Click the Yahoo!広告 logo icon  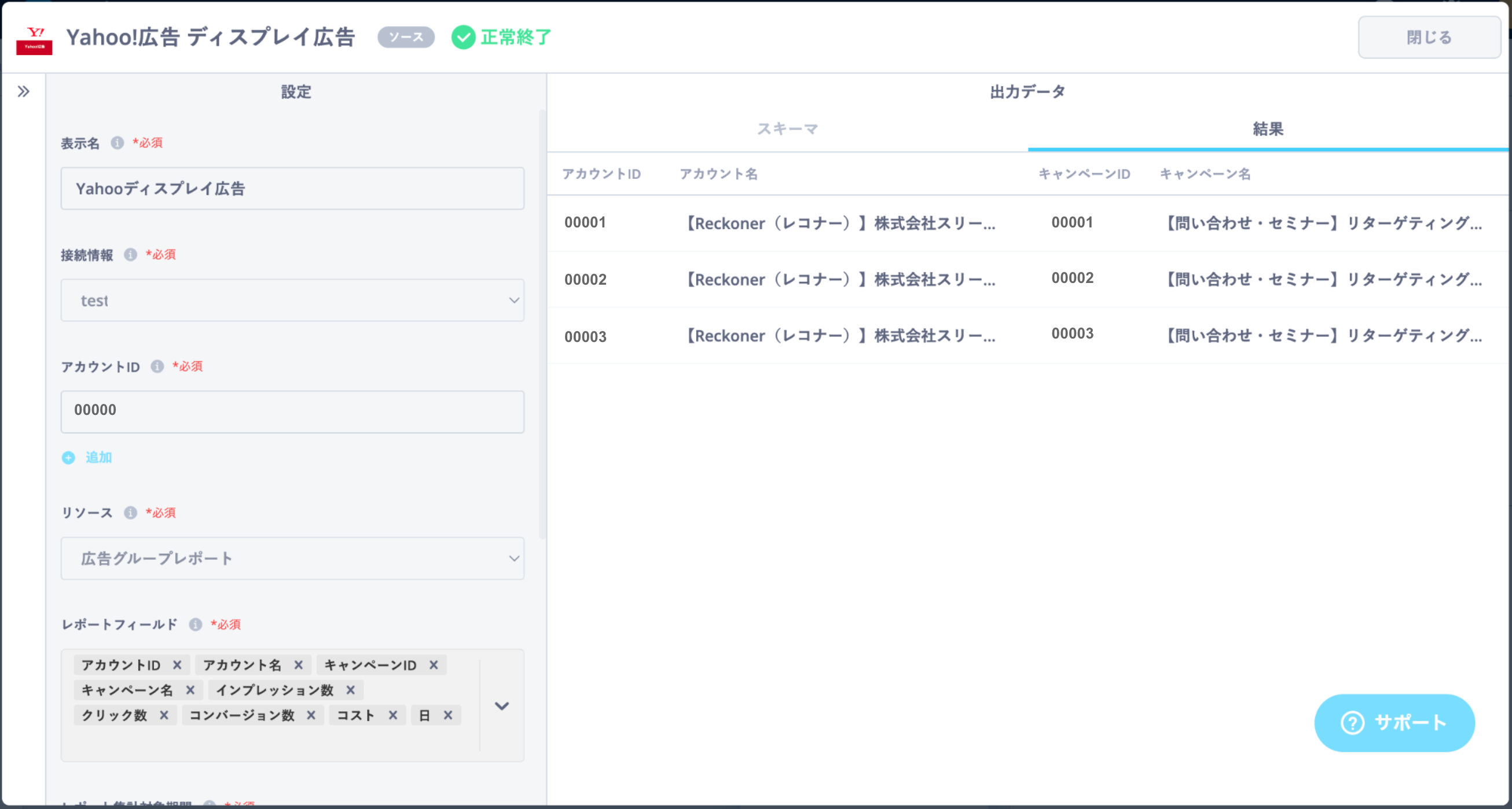[34, 40]
